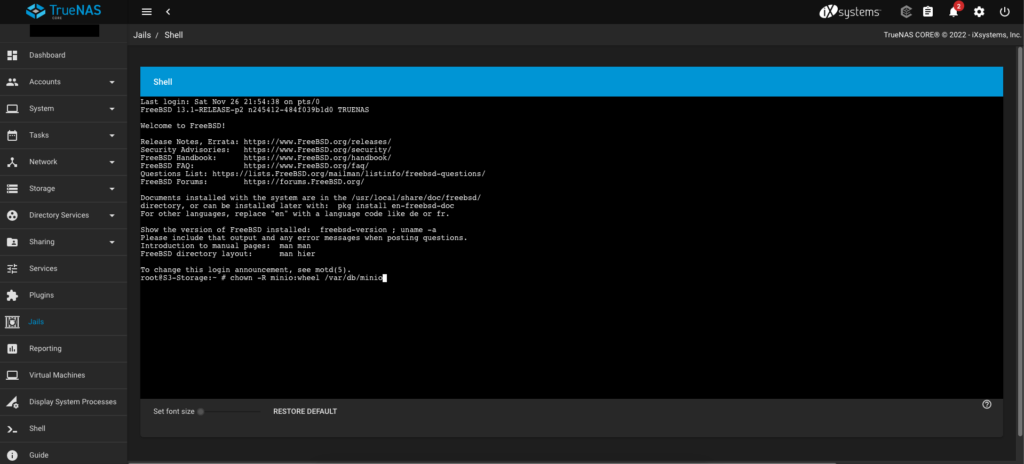Go to Dashboard in the sidebar

[x=47, y=55]
